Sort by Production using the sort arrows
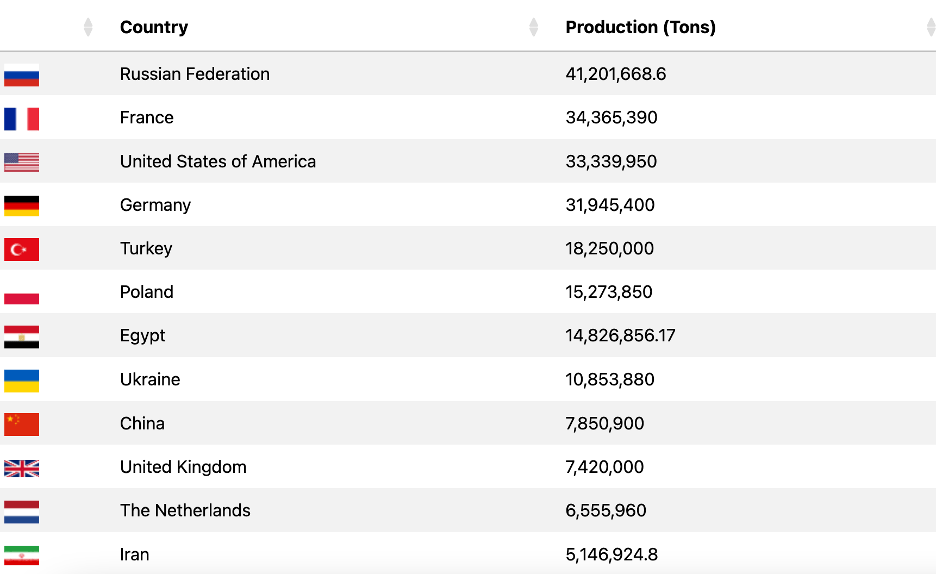 (x=930, y=27)
